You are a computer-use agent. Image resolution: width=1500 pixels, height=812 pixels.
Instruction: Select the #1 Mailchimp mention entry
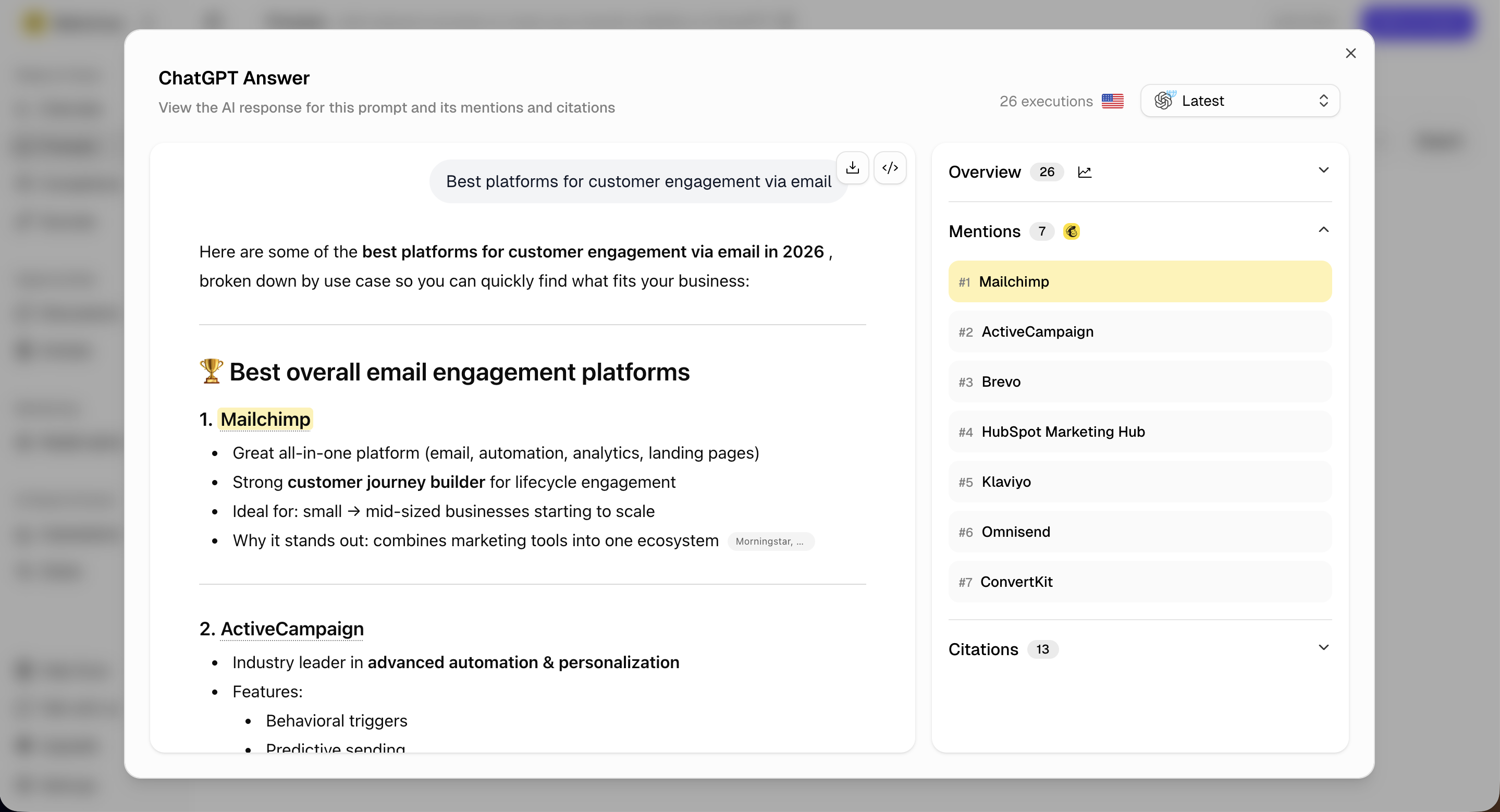click(x=1139, y=281)
